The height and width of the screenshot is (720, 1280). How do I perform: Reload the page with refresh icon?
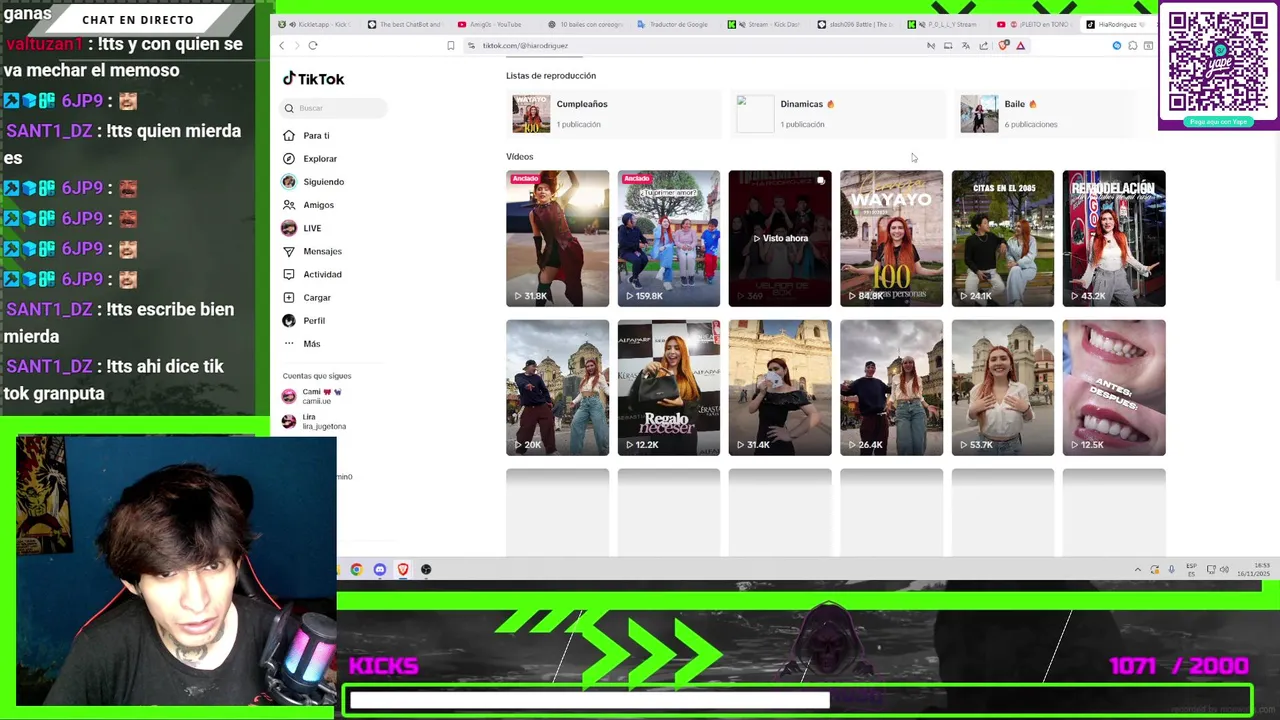tap(313, 45)
